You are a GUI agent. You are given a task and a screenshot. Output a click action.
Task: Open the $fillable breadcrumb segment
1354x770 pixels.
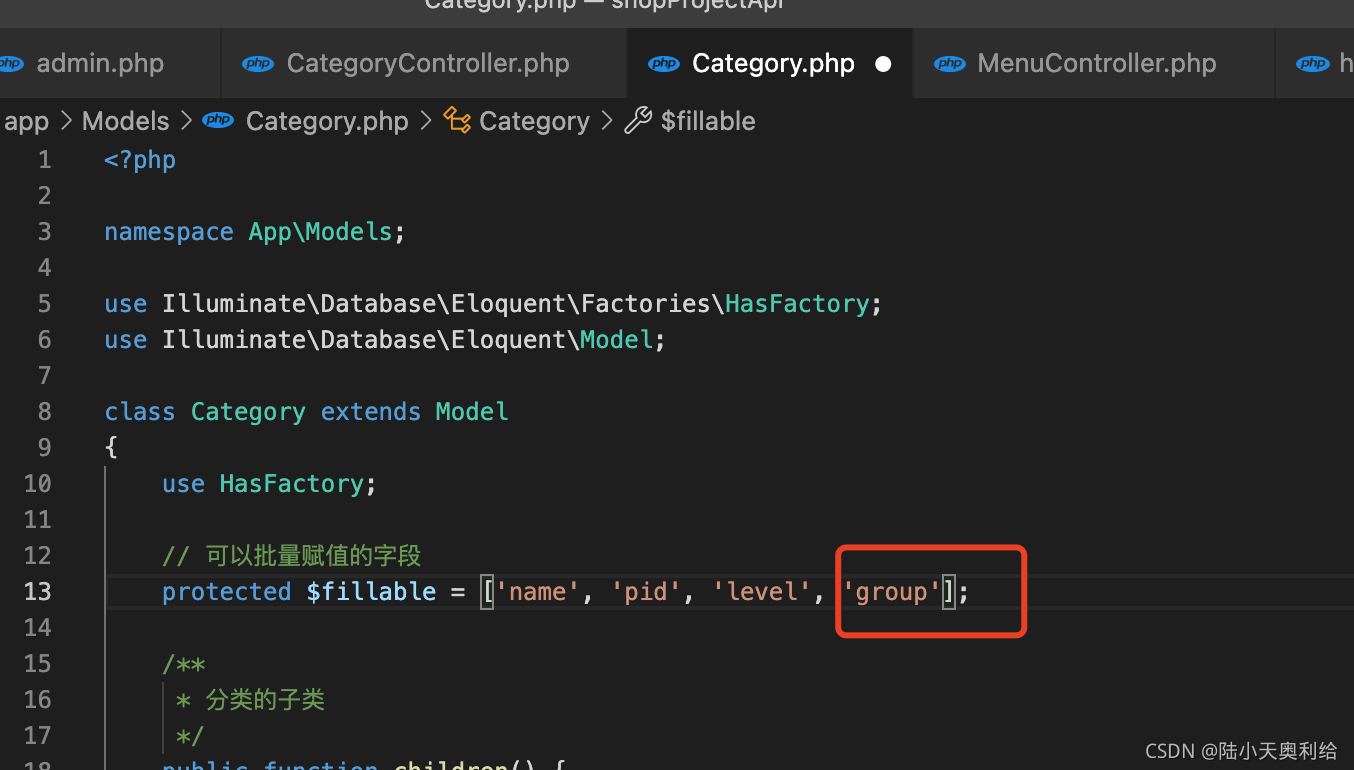coord(708,121)
